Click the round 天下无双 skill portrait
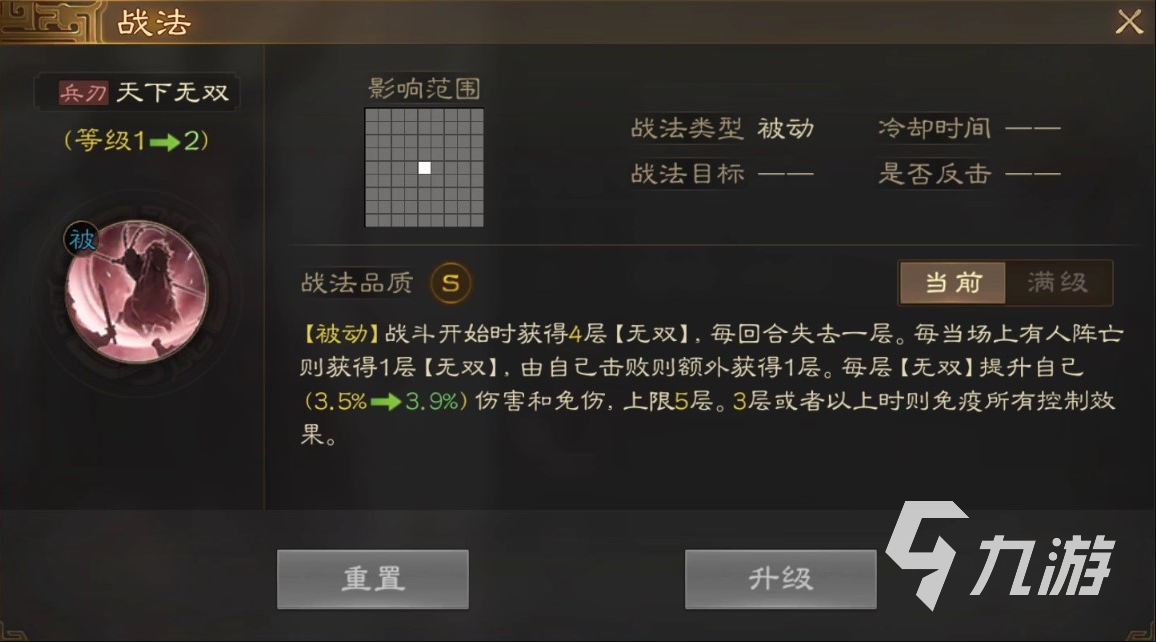Viewport: 1156px width, 642px height. click(x=136, y=293)
